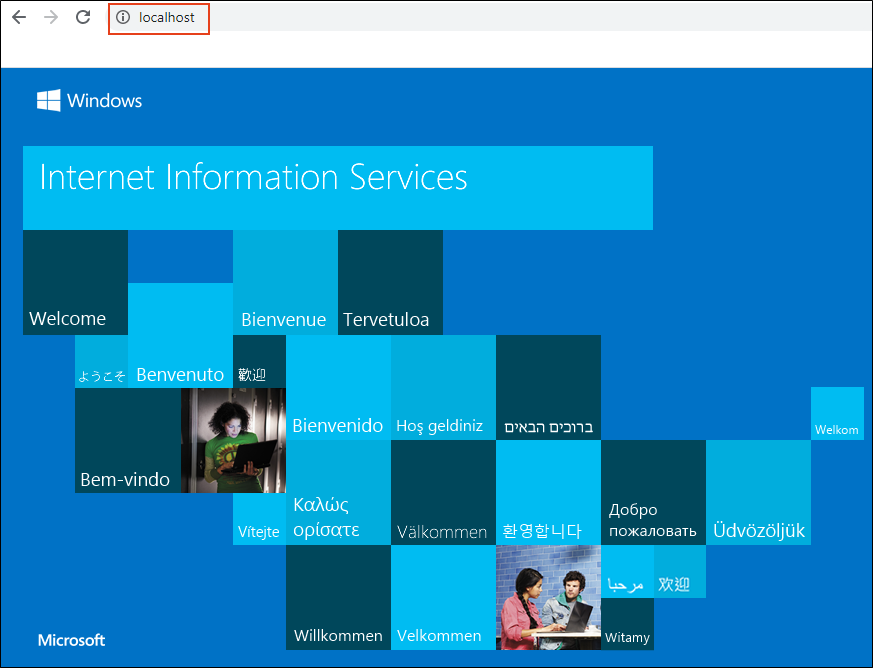This screenshot has width=873, height=668.
Task: Open the site information icon
Action: pos(122,17)
